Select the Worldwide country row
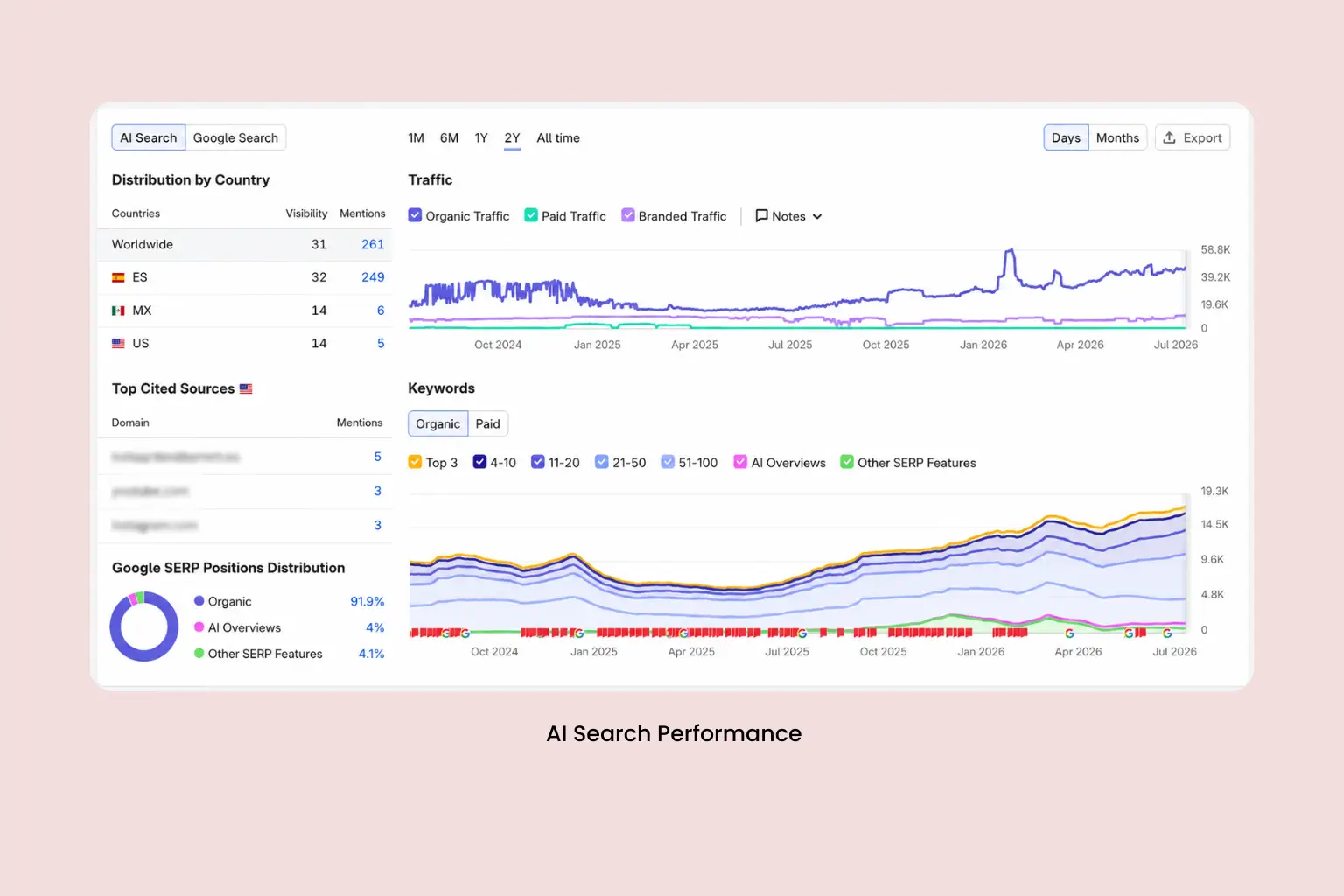This screenshot has height=896, width=1344. pos(245,244)
